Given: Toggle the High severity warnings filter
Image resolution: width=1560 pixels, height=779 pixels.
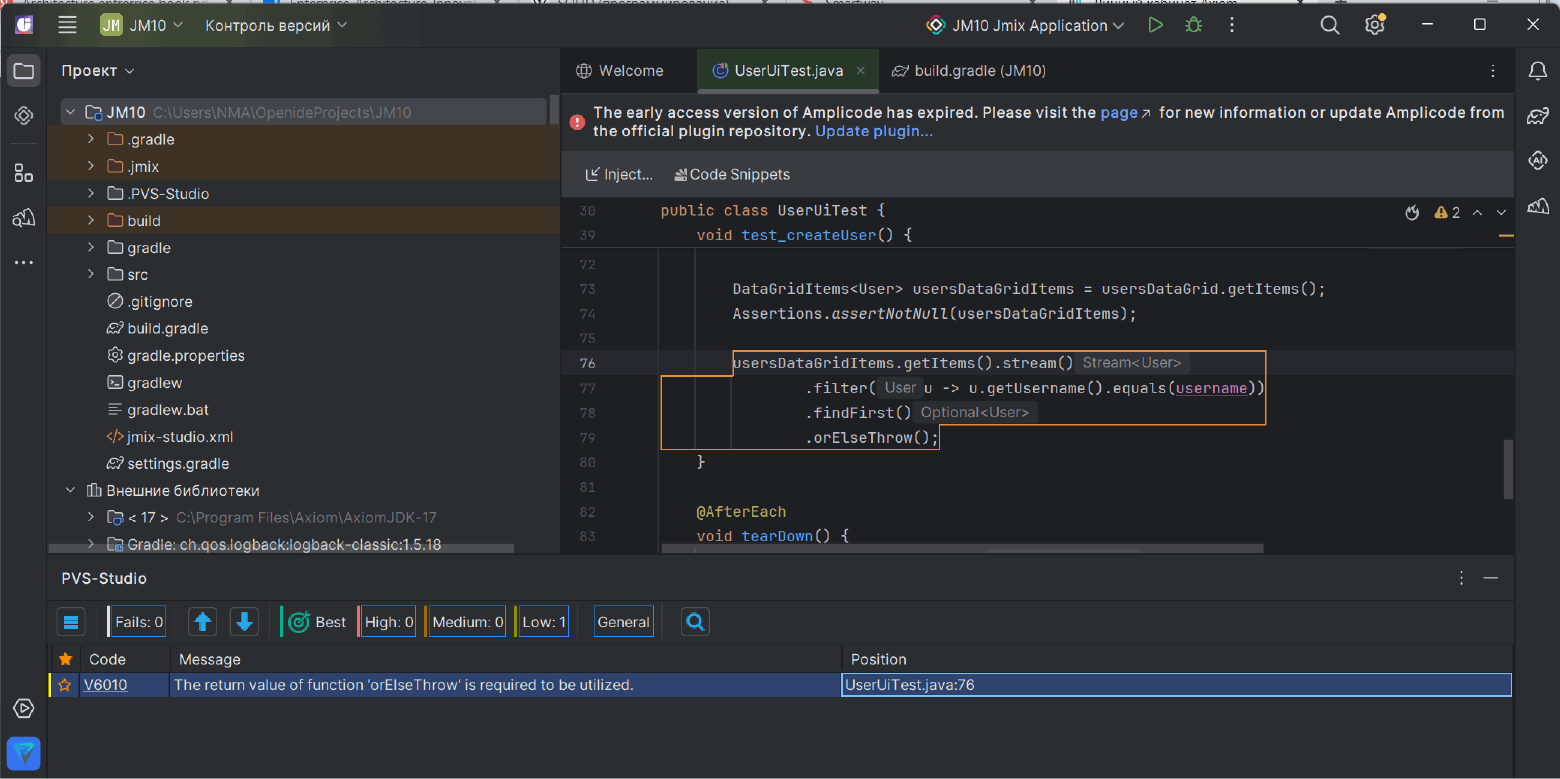Looking at the screenshot, I should click(x=389, y=622).
